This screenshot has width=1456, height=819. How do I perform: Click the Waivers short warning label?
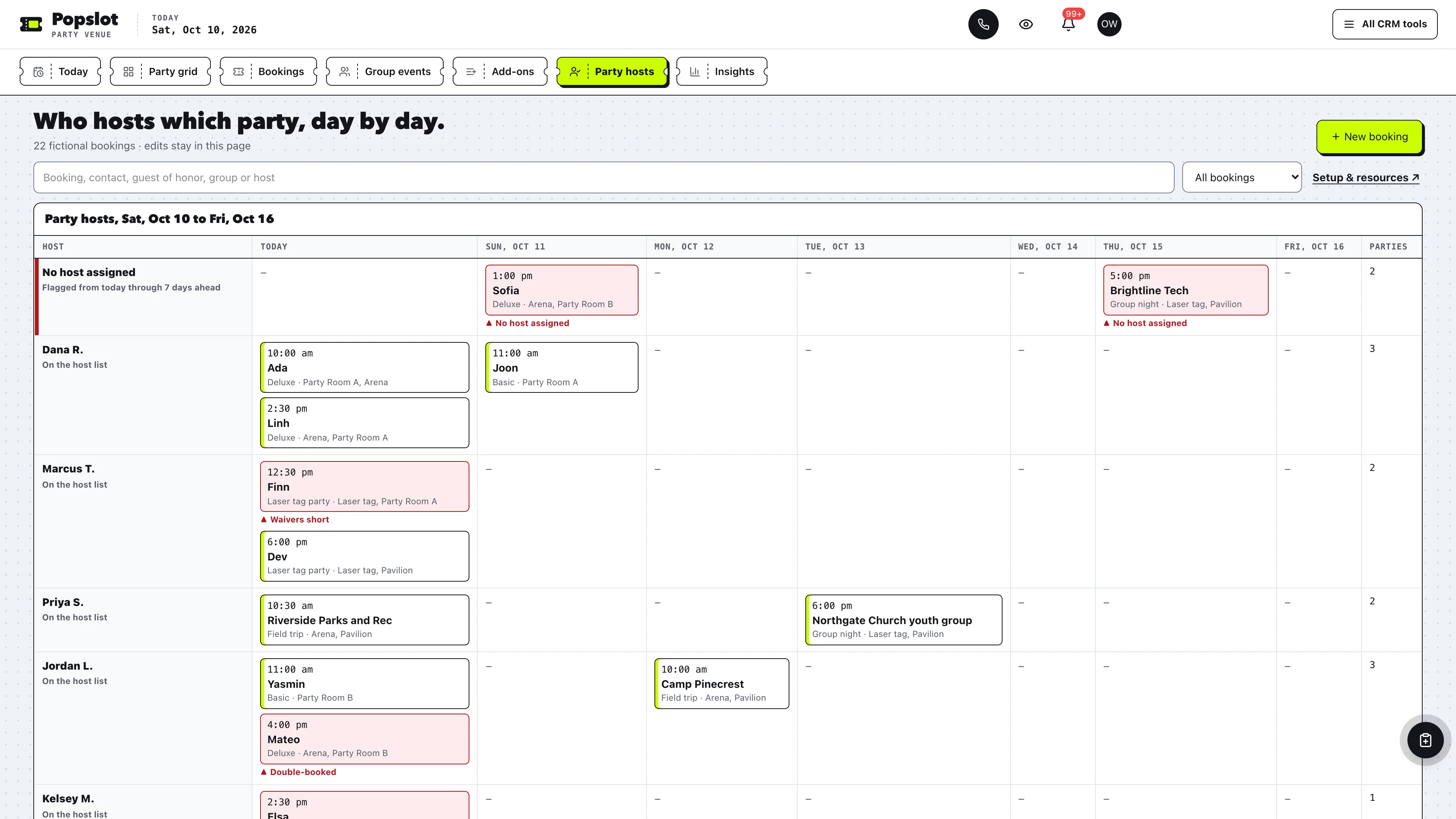295,519
